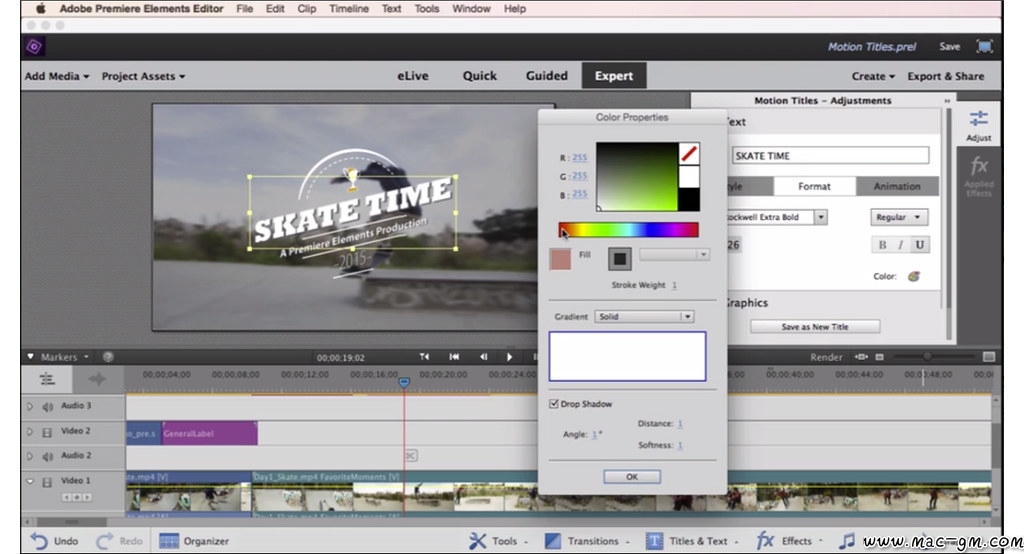Step back one frame
The height and width of the screenshot is (554, 1024).
point(483,357)
